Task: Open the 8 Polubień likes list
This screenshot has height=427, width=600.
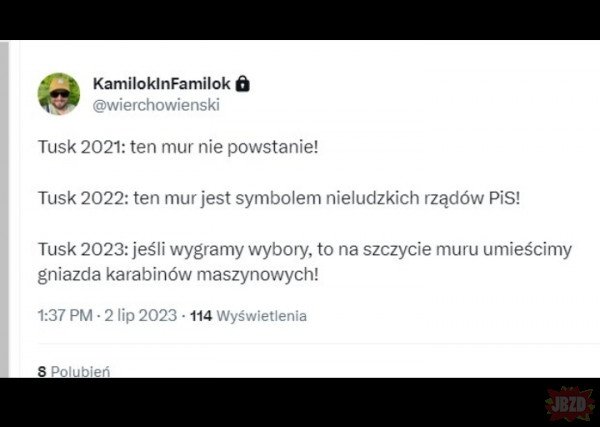Action: [73, 370]
